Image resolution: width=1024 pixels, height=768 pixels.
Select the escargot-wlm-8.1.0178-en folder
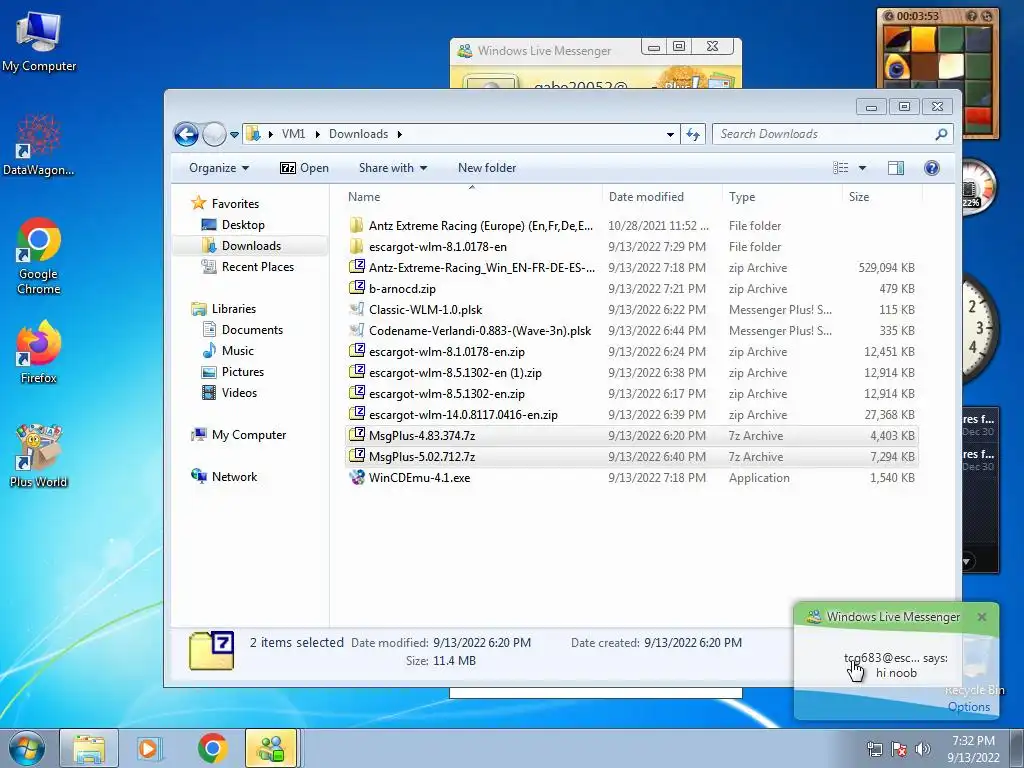[631, 247]
